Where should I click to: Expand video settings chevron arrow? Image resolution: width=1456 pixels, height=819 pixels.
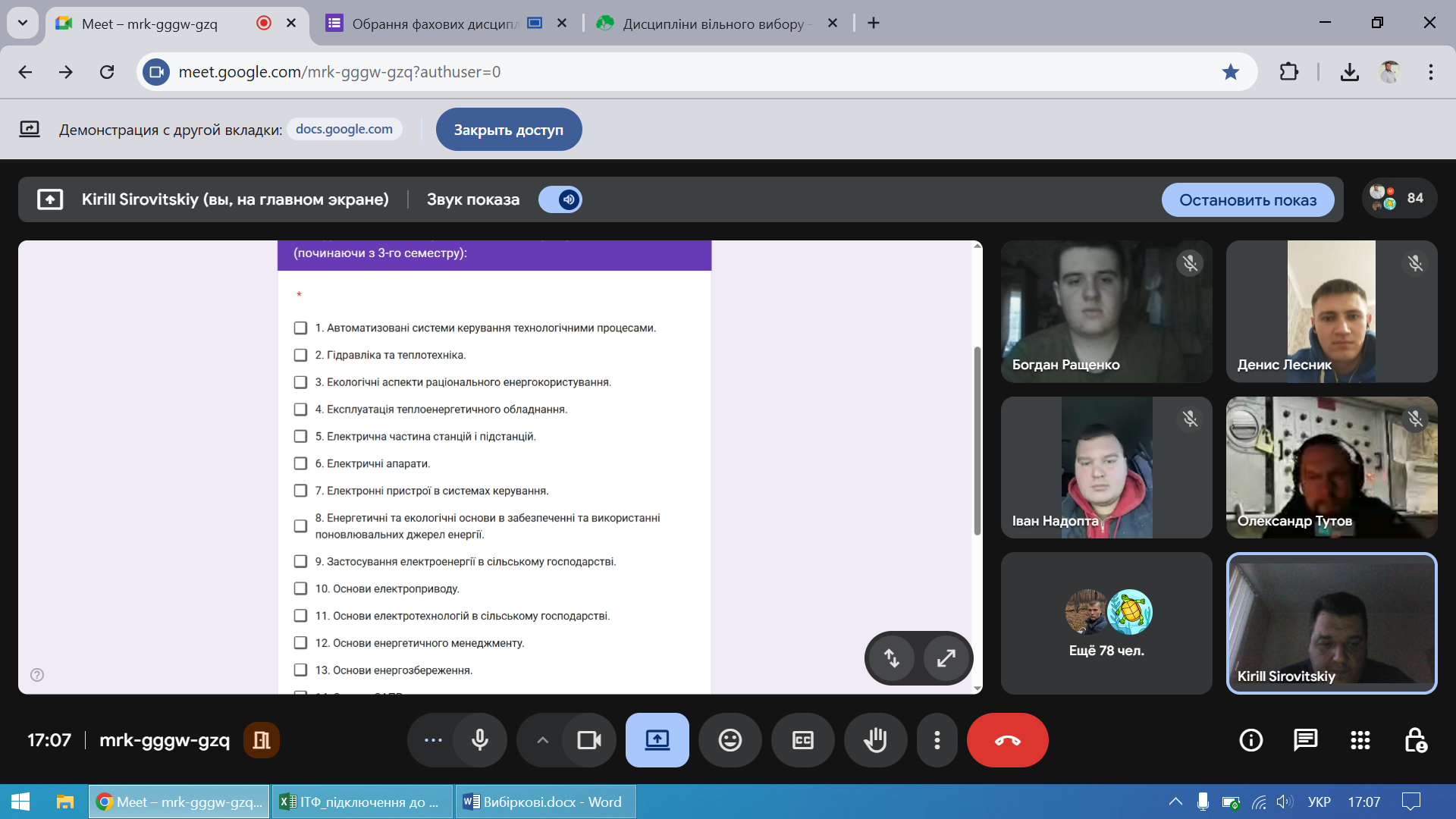pyautogui.click(x=542, y=740)
